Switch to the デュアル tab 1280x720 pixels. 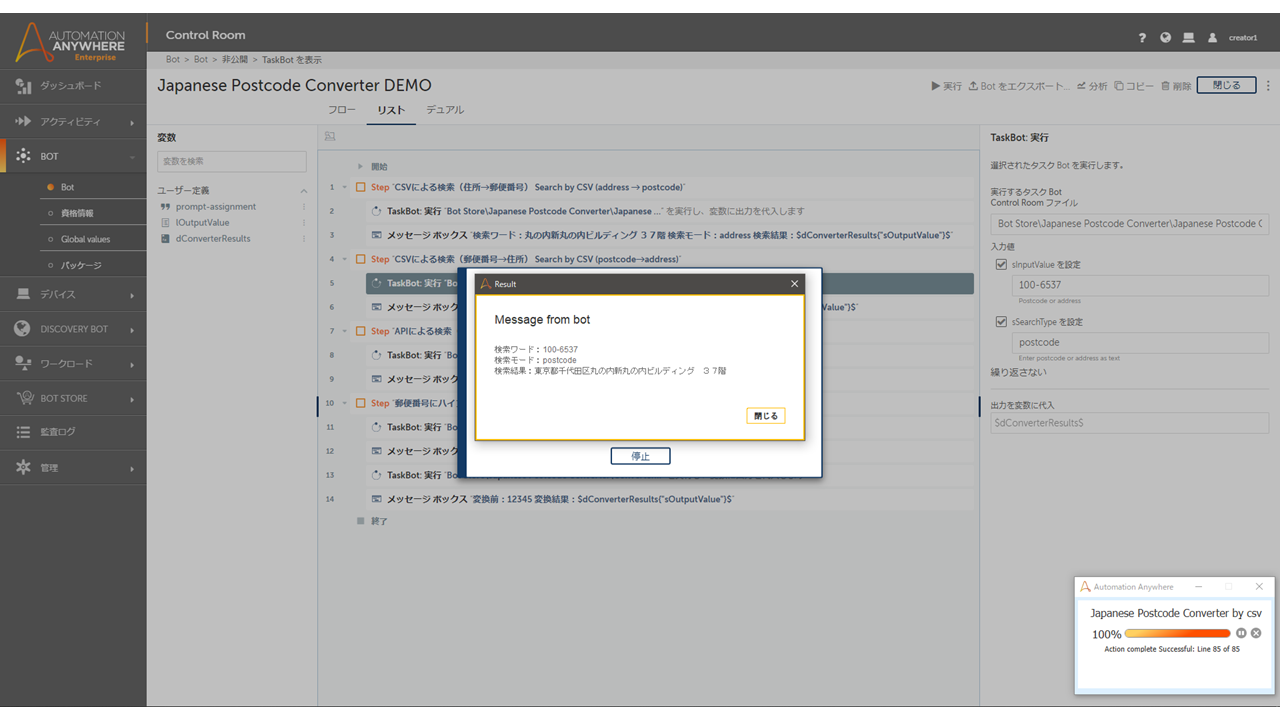pos(445,110)
